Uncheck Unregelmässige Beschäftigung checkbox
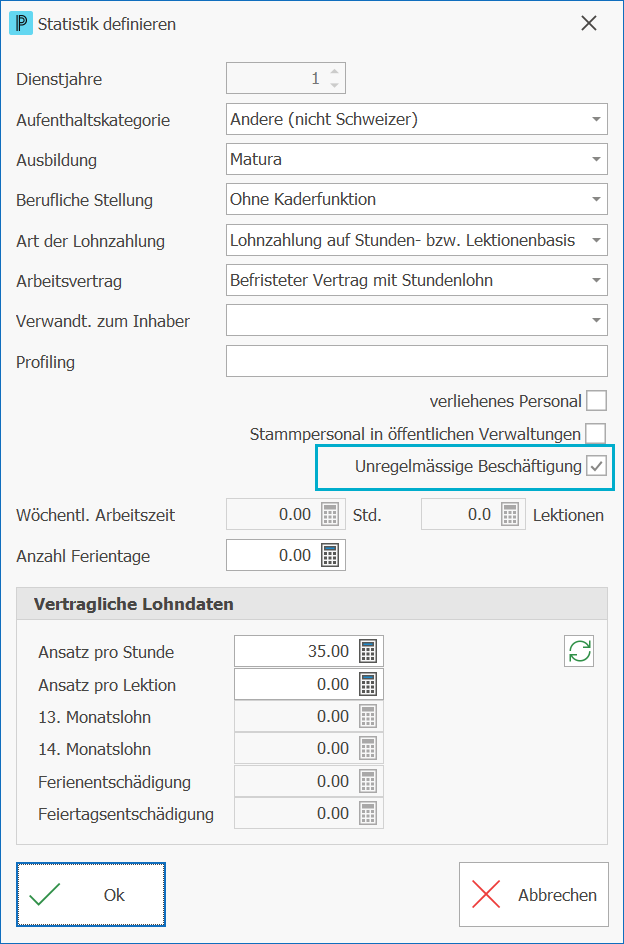 596,466
